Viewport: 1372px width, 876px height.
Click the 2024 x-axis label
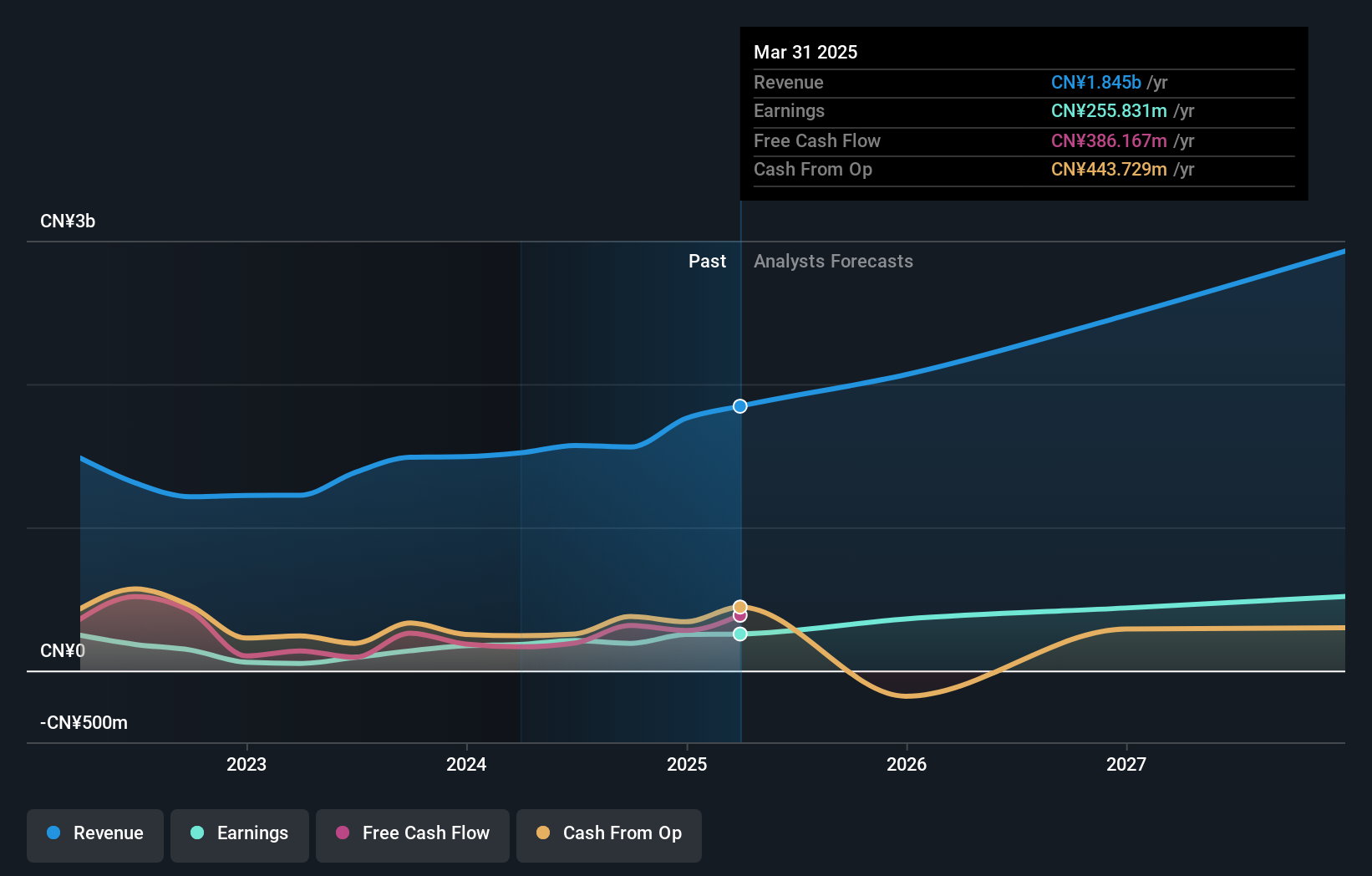click(466, 764)
